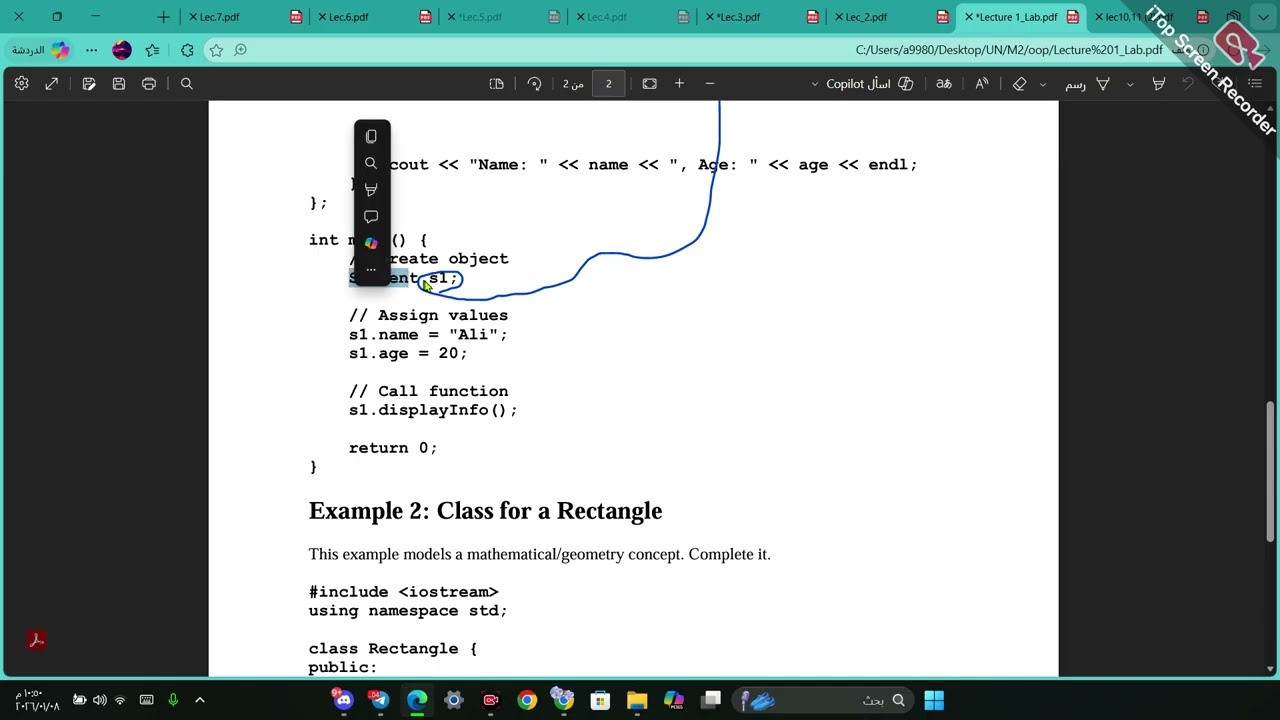Open the iTop screen recorder app on taskbar
This screenshot has height=720, width=1280.
490,700
